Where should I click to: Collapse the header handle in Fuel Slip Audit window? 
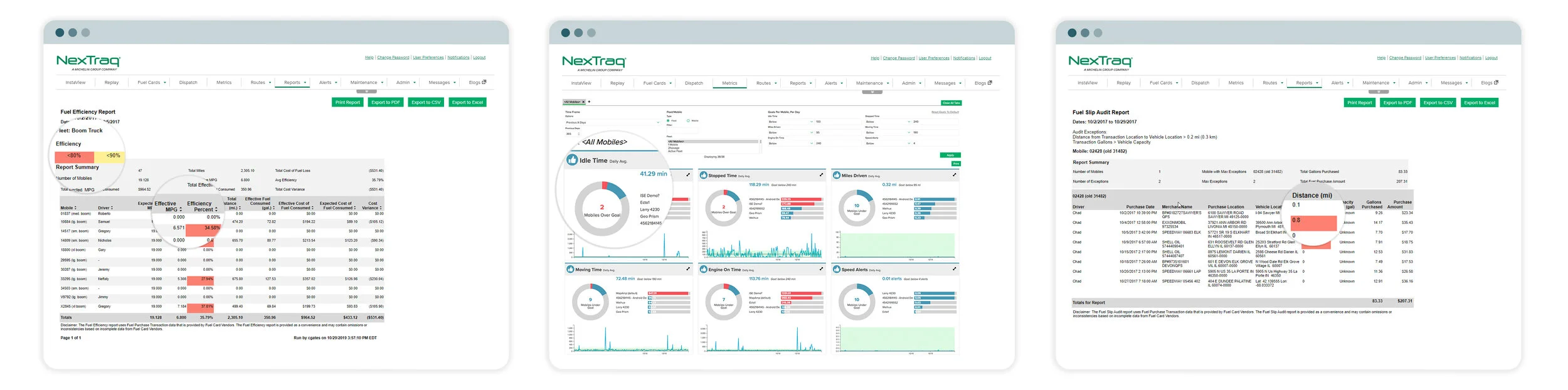coord(1379,92)
